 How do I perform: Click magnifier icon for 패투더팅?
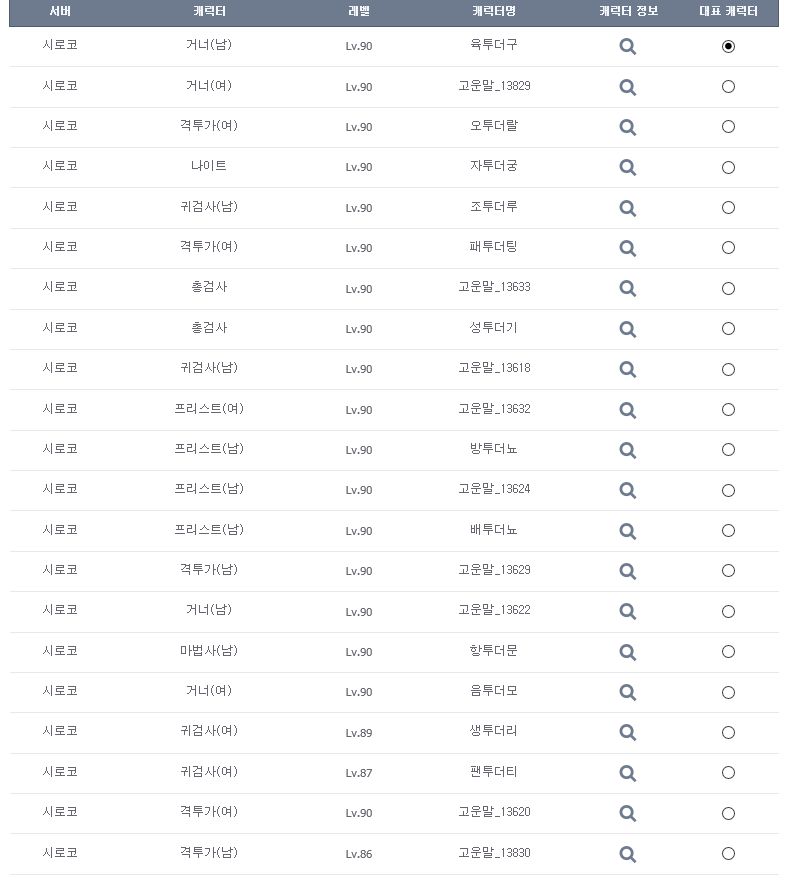[x=627, y=248]
